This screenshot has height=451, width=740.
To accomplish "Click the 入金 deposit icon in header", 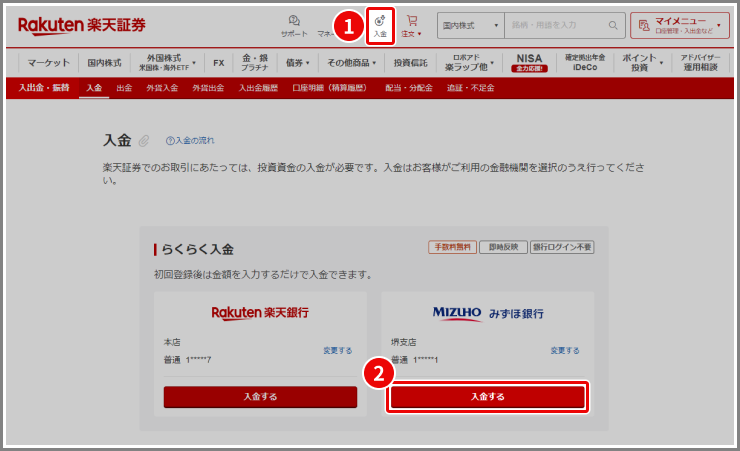I will click(380, 26).
